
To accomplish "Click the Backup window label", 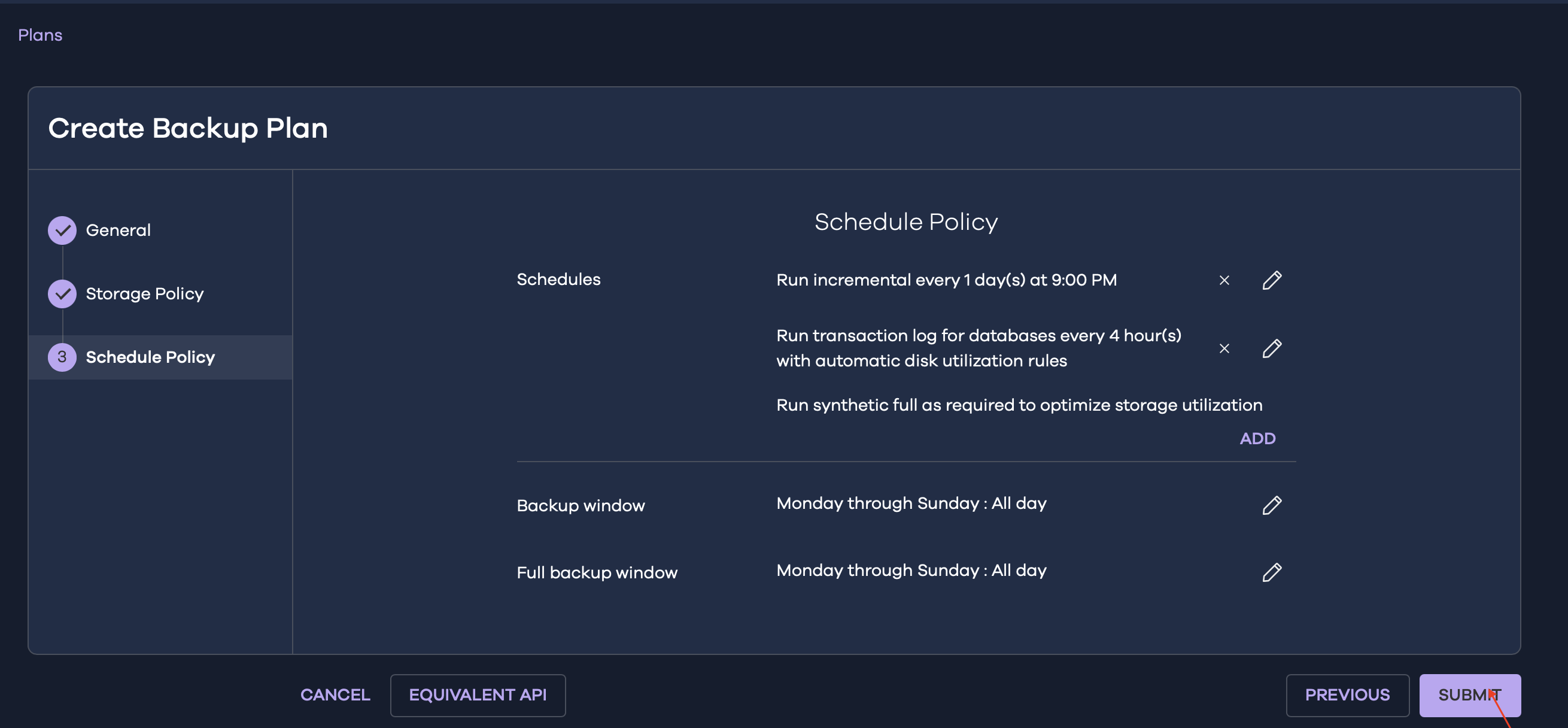I will [580, 505].
